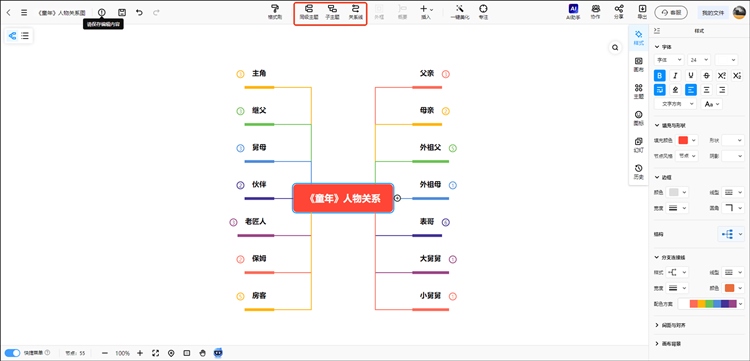The image size is (750, 361).
Task: Click the fit-to-screen icon
Action: (x=155, y=353)
